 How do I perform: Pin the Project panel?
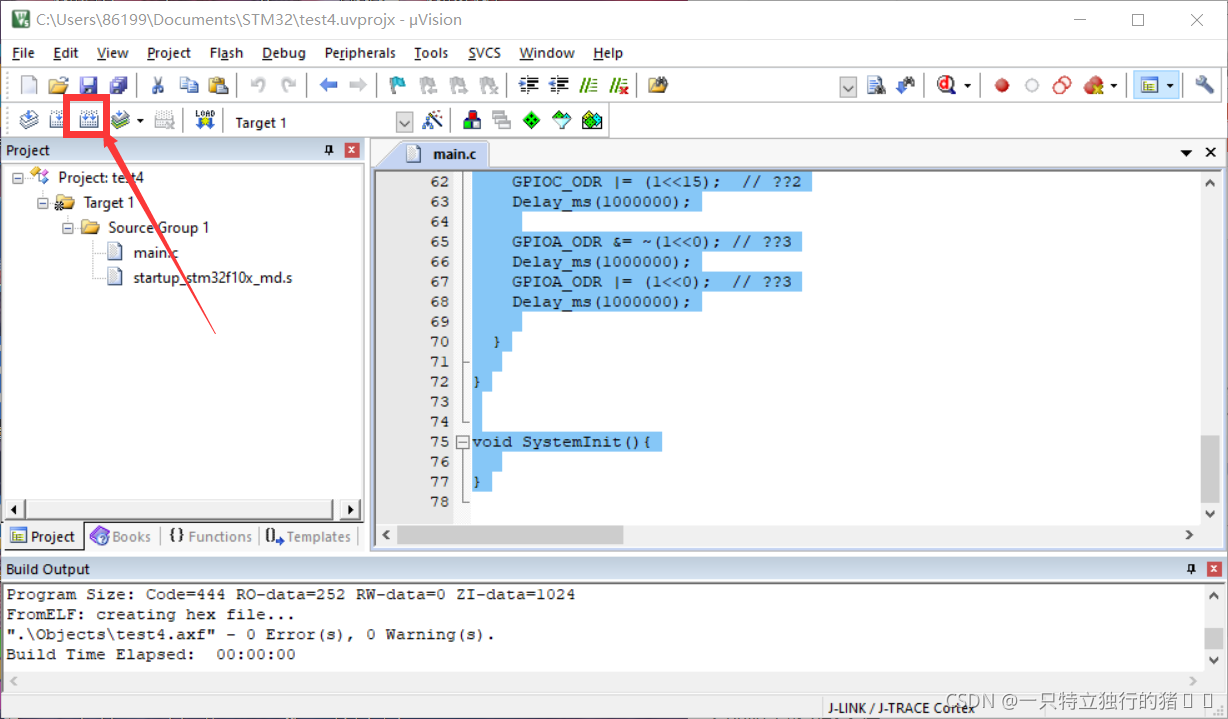[329, 150]
